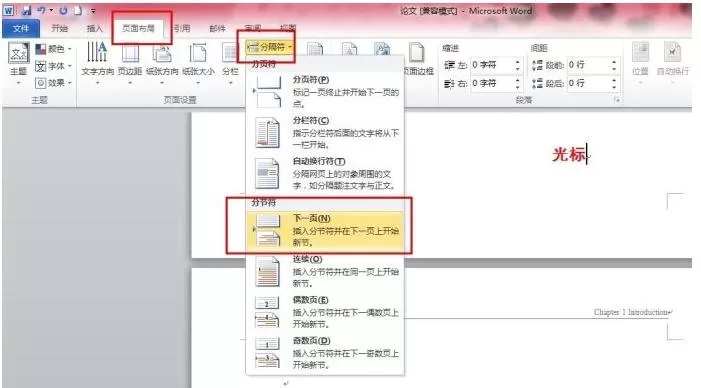Image resolution: width=701 pixels, height=388 pixels.
Task: Choose 奇数页(D) odd page section break
Action: click(x=325, y=353)
